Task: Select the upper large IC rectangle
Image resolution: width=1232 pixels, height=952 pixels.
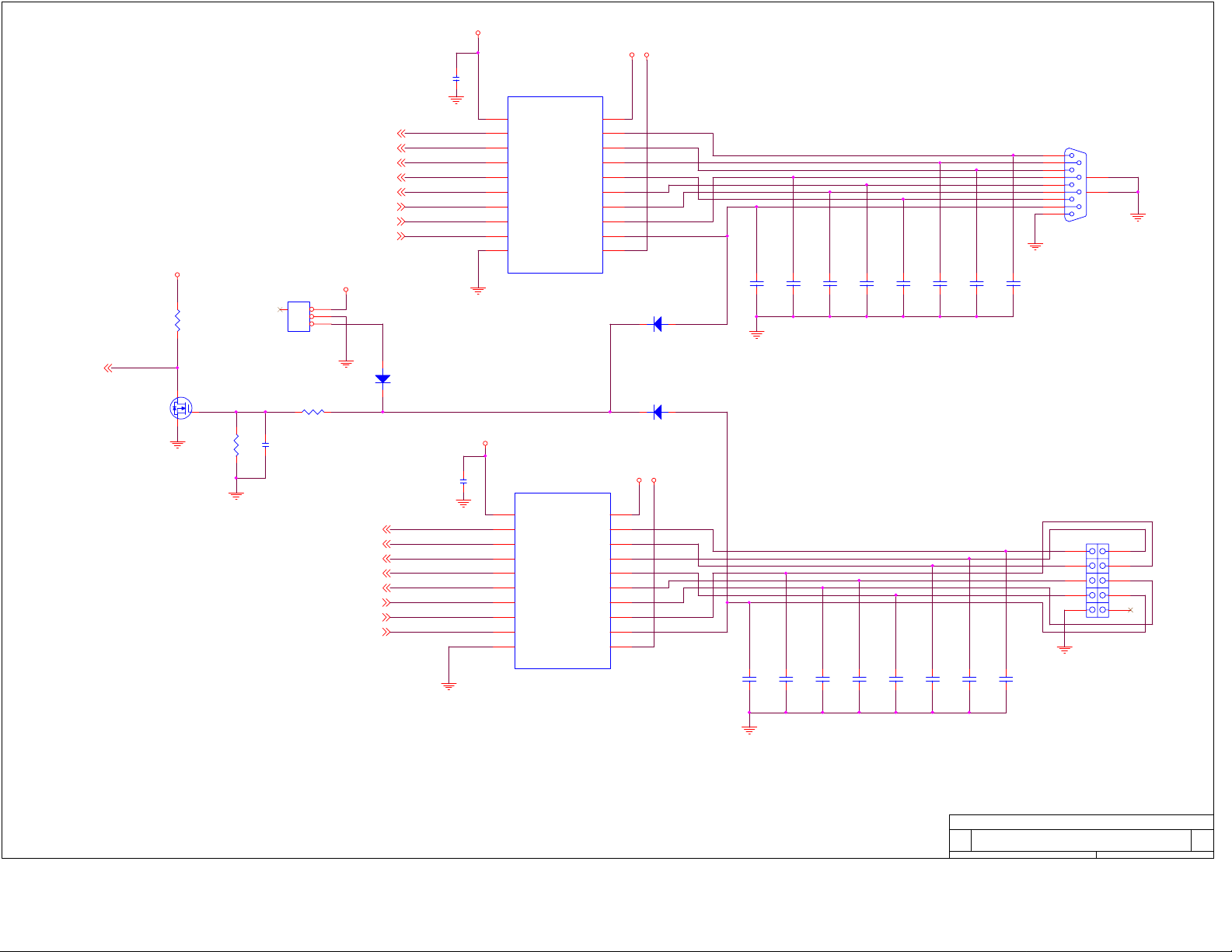Action: 555,185
